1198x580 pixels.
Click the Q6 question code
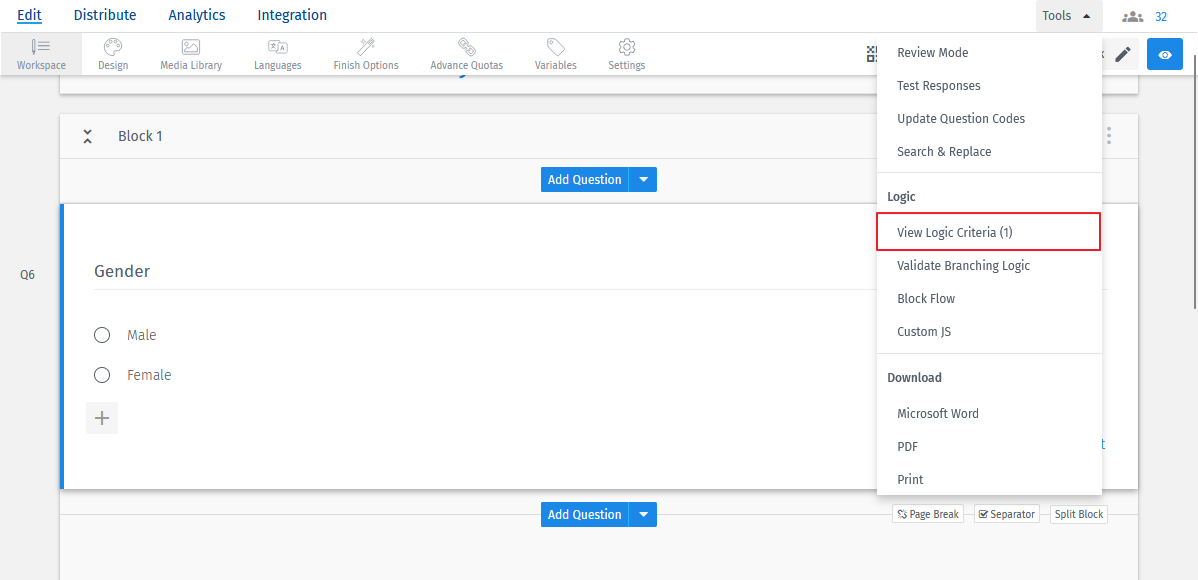coord(28,274)
